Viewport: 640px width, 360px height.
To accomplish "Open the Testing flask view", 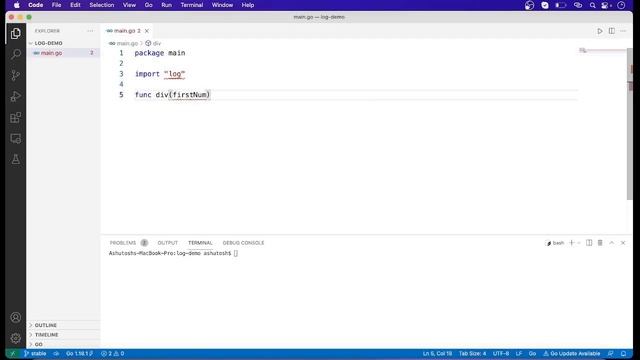I will click(x=16, y=159).
